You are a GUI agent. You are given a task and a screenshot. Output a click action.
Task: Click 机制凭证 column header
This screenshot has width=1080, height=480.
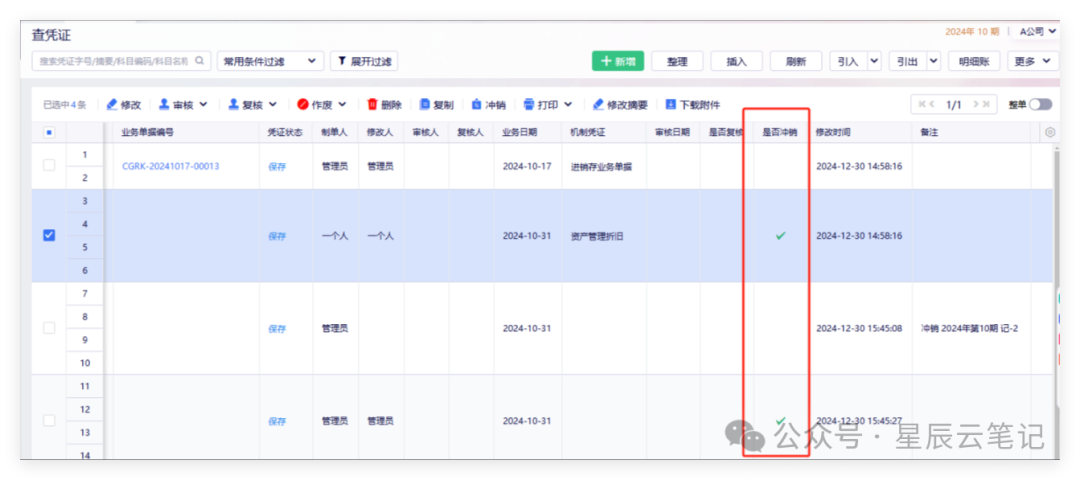tap(588, 132)
